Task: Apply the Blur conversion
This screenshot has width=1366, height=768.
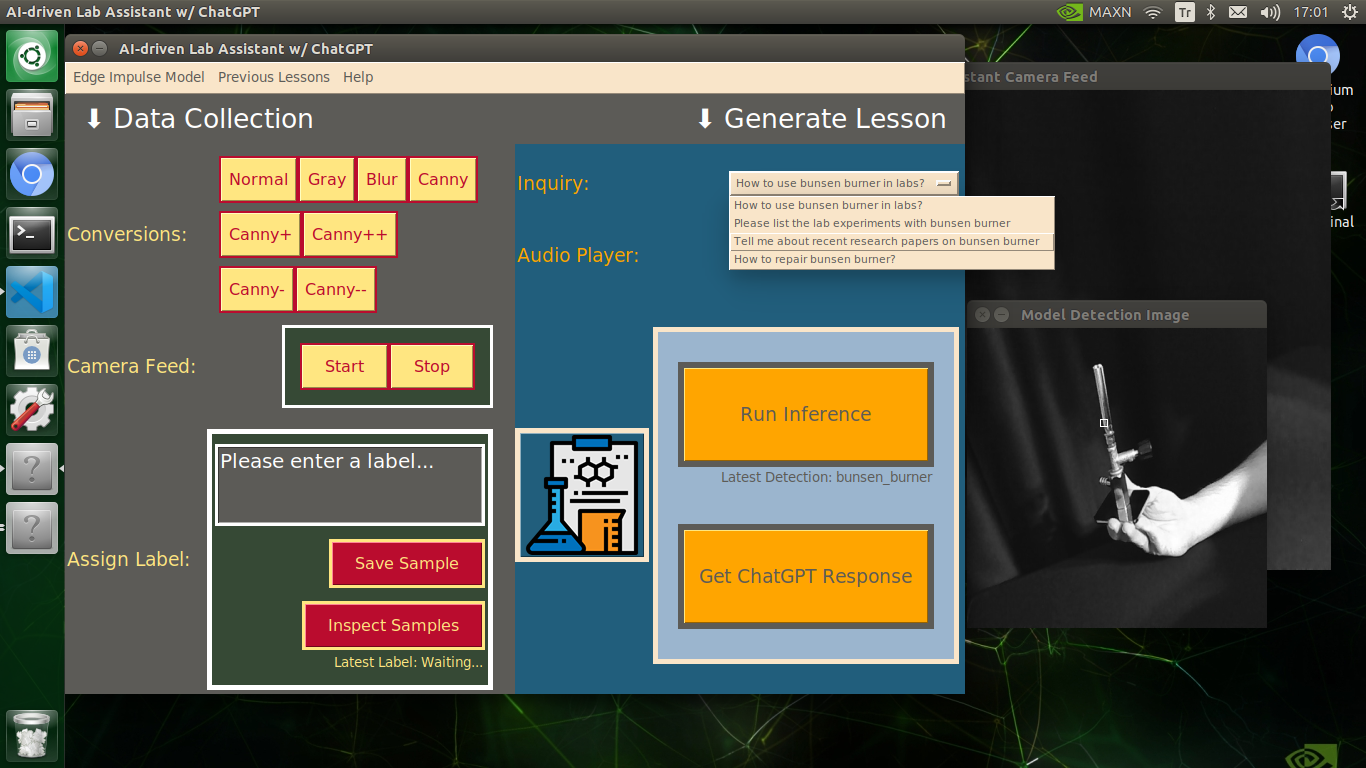Action: 382,179
